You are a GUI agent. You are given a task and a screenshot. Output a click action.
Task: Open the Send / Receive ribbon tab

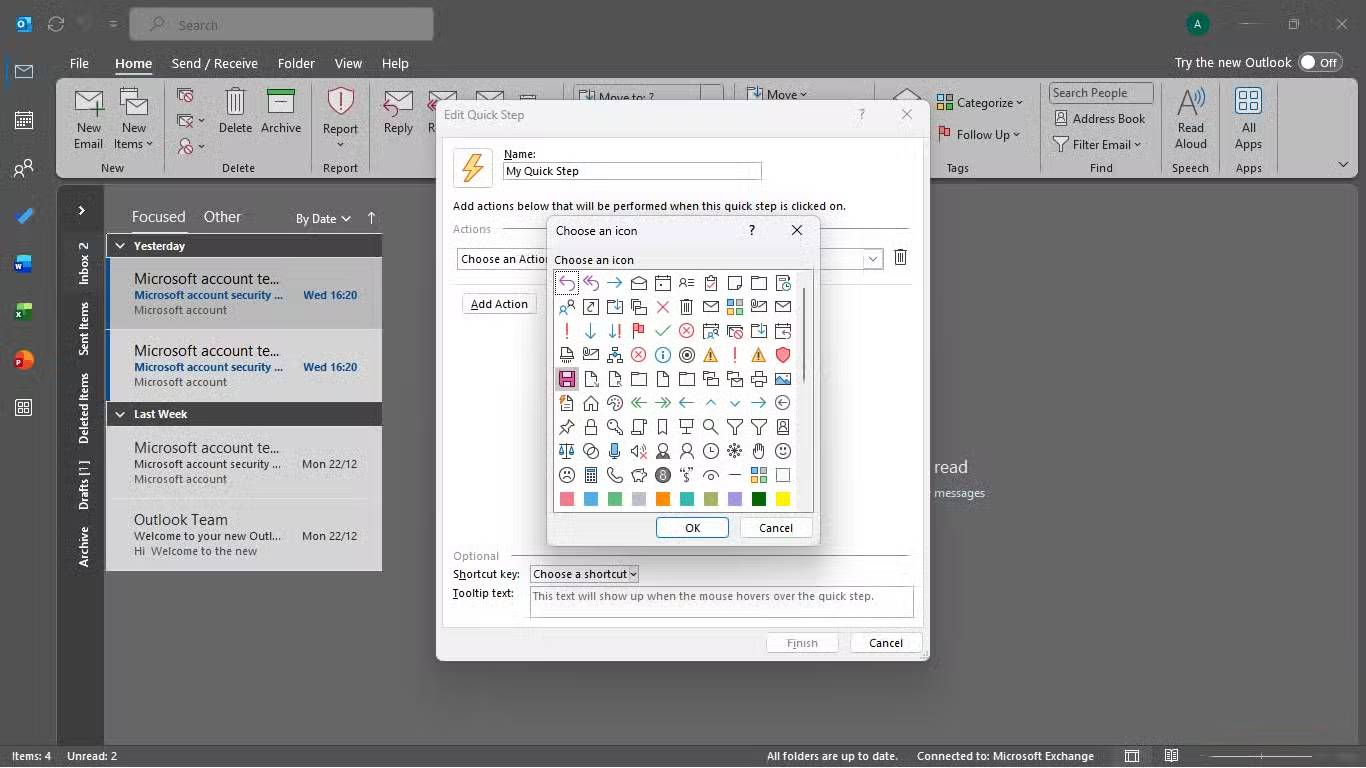[x=214, y=63]
